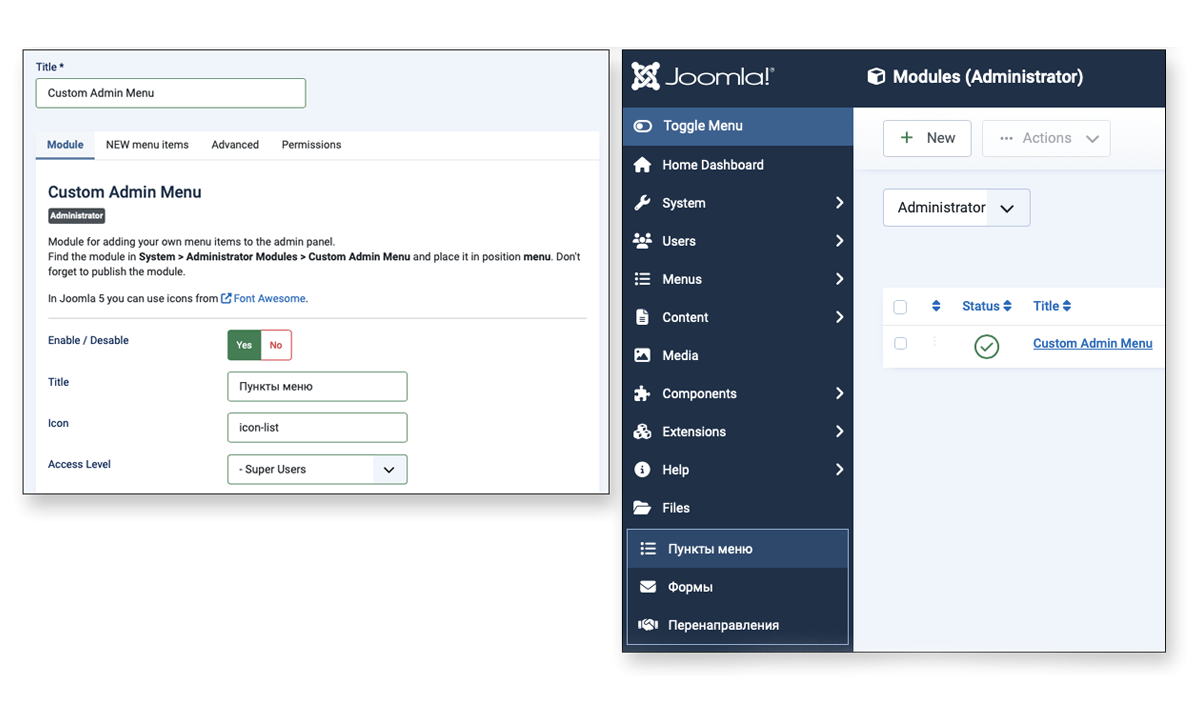Click the Users group icon
This screenshot has width=1200, height=723.
[643, 241]
